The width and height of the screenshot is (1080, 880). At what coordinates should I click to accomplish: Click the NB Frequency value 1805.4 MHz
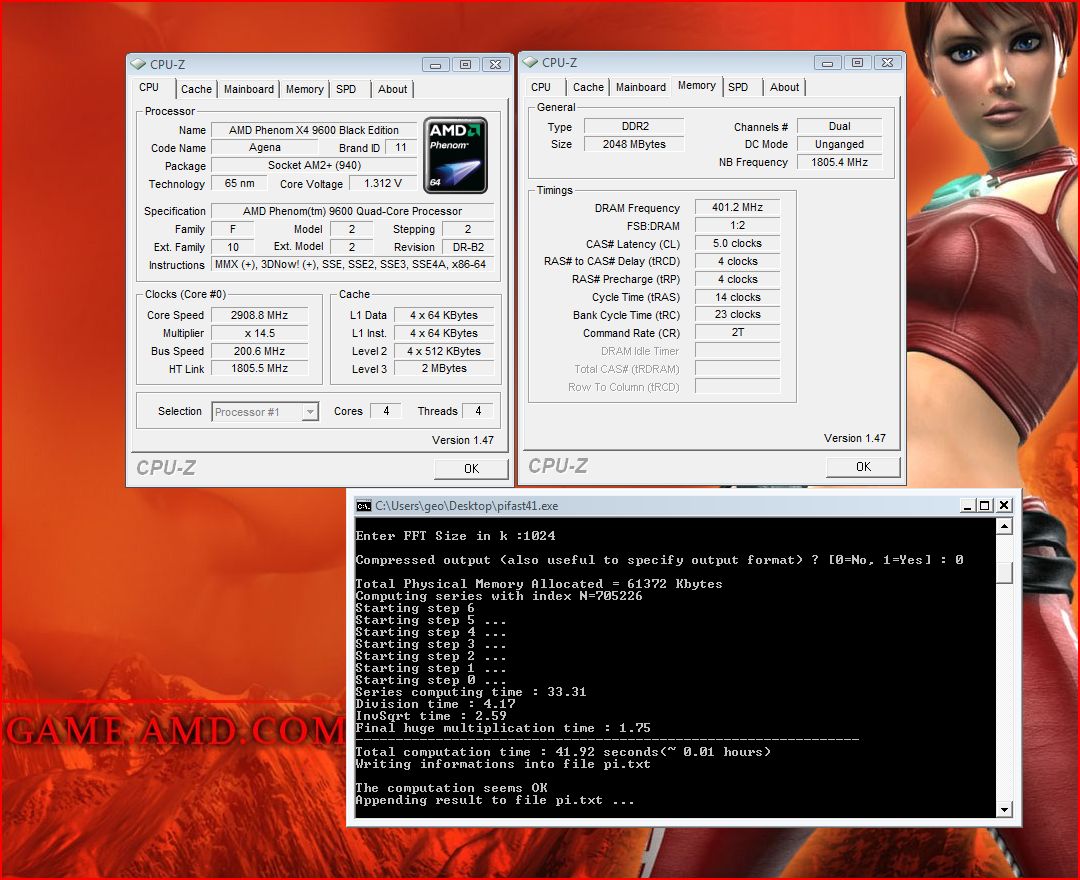(840, 163)
